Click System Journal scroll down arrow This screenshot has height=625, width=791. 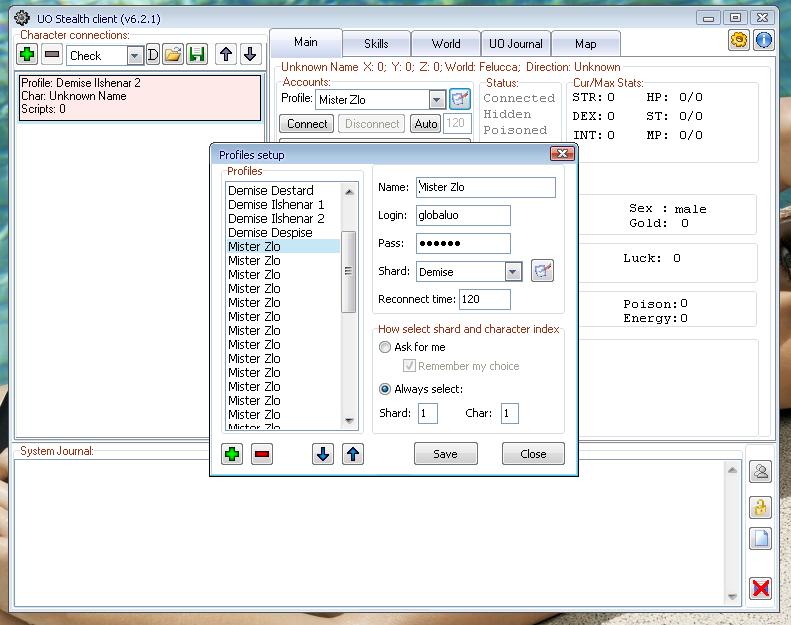732,597
